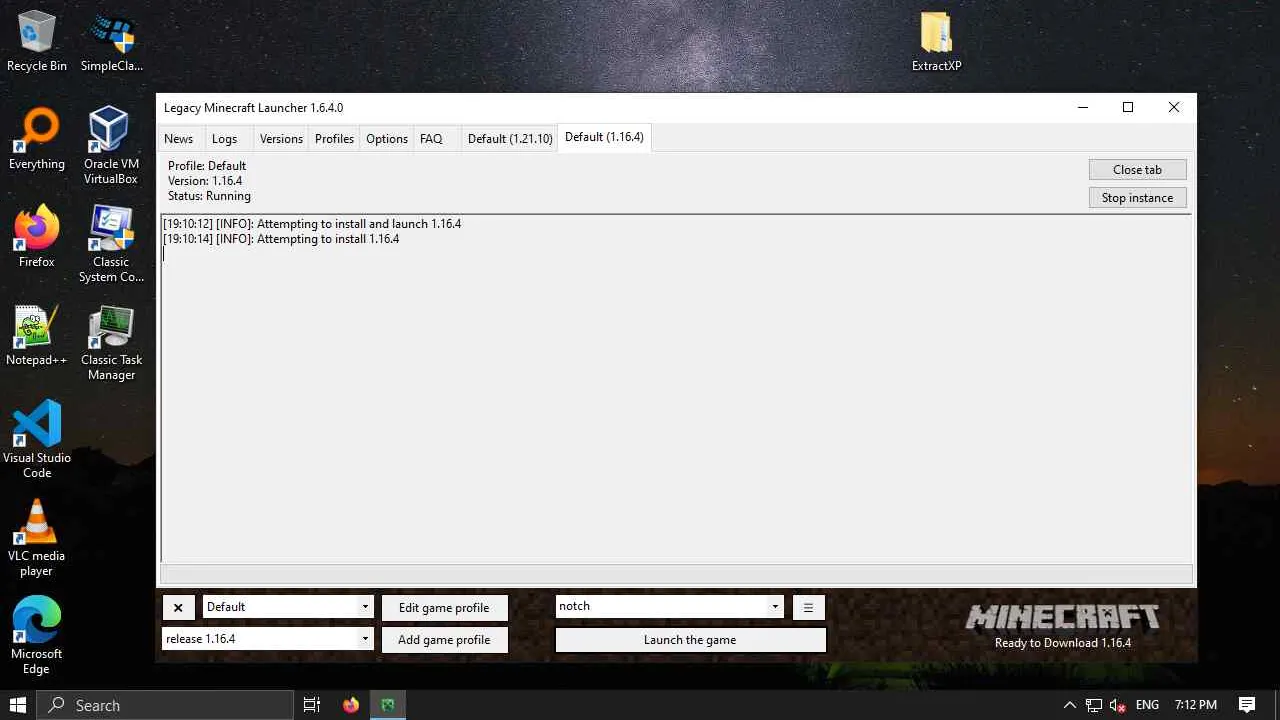Click the 'Ready to Download 1.16.4' status text
The image size is (1280, 720).
point(1063,643)
